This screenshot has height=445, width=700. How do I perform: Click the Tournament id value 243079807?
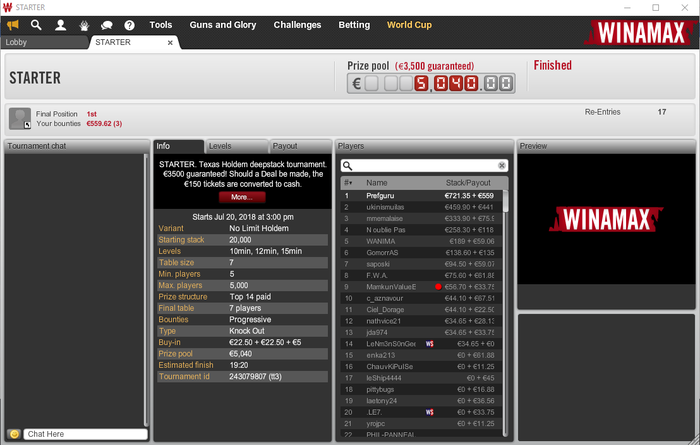255,376
